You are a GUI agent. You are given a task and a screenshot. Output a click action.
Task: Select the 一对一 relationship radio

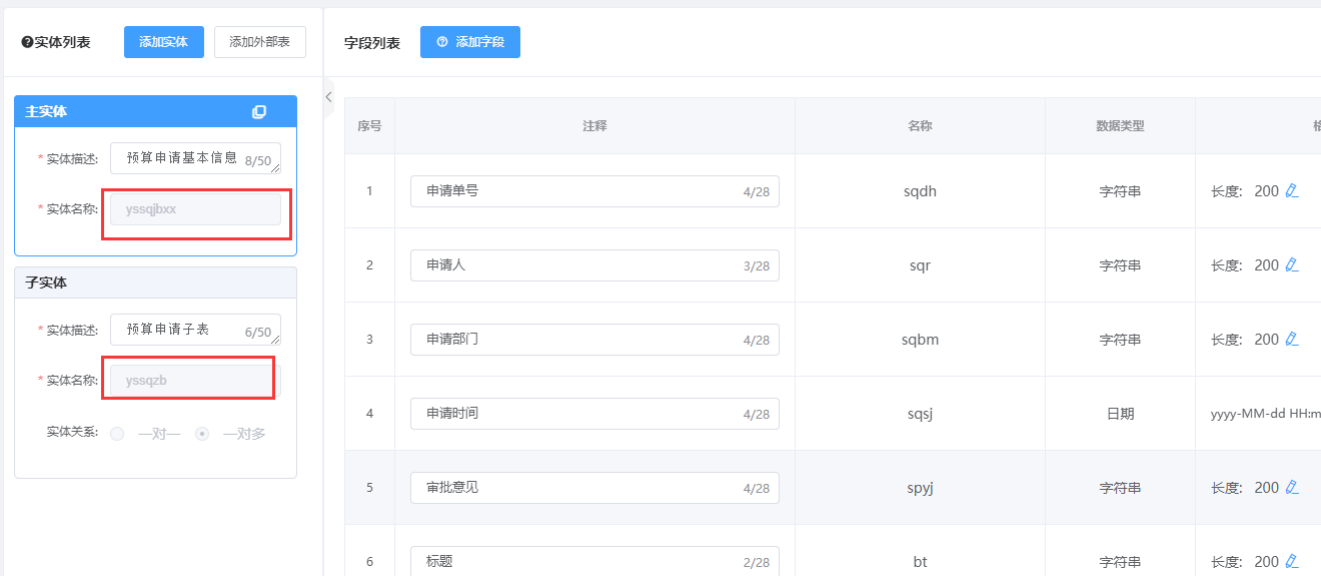[118, 434]
